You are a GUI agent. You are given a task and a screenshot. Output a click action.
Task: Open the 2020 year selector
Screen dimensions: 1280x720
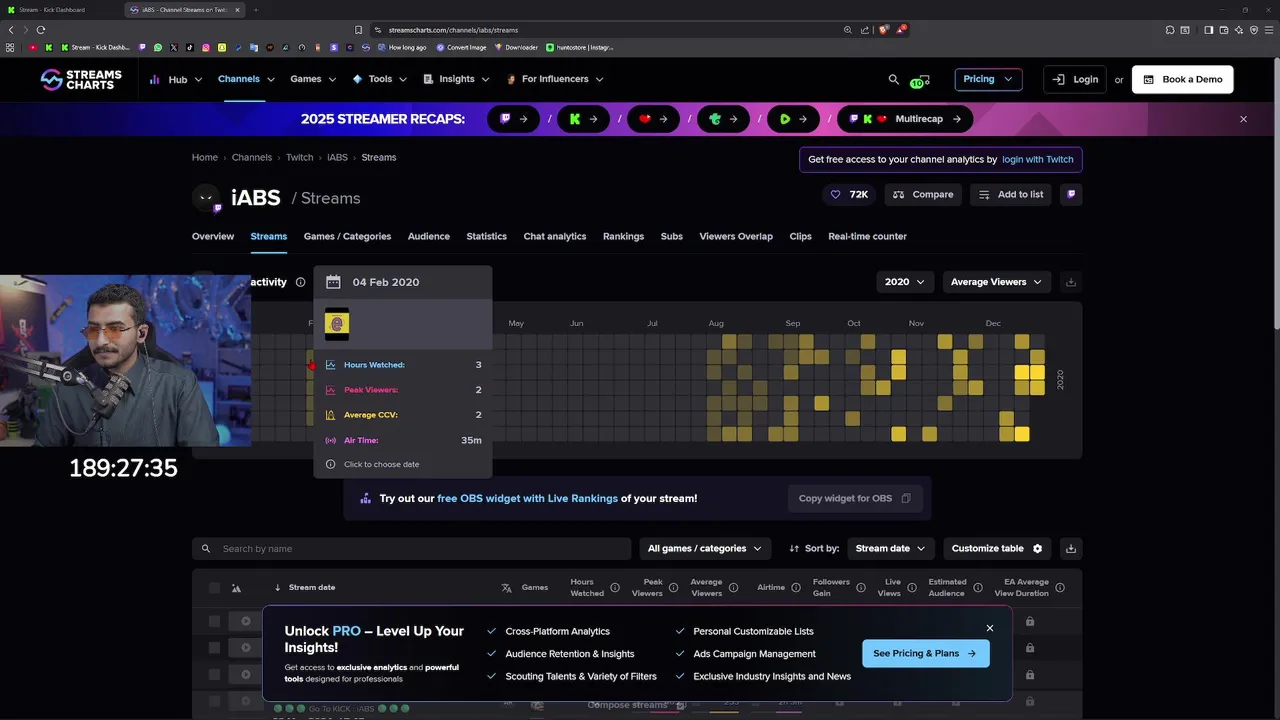coord(905,282)
